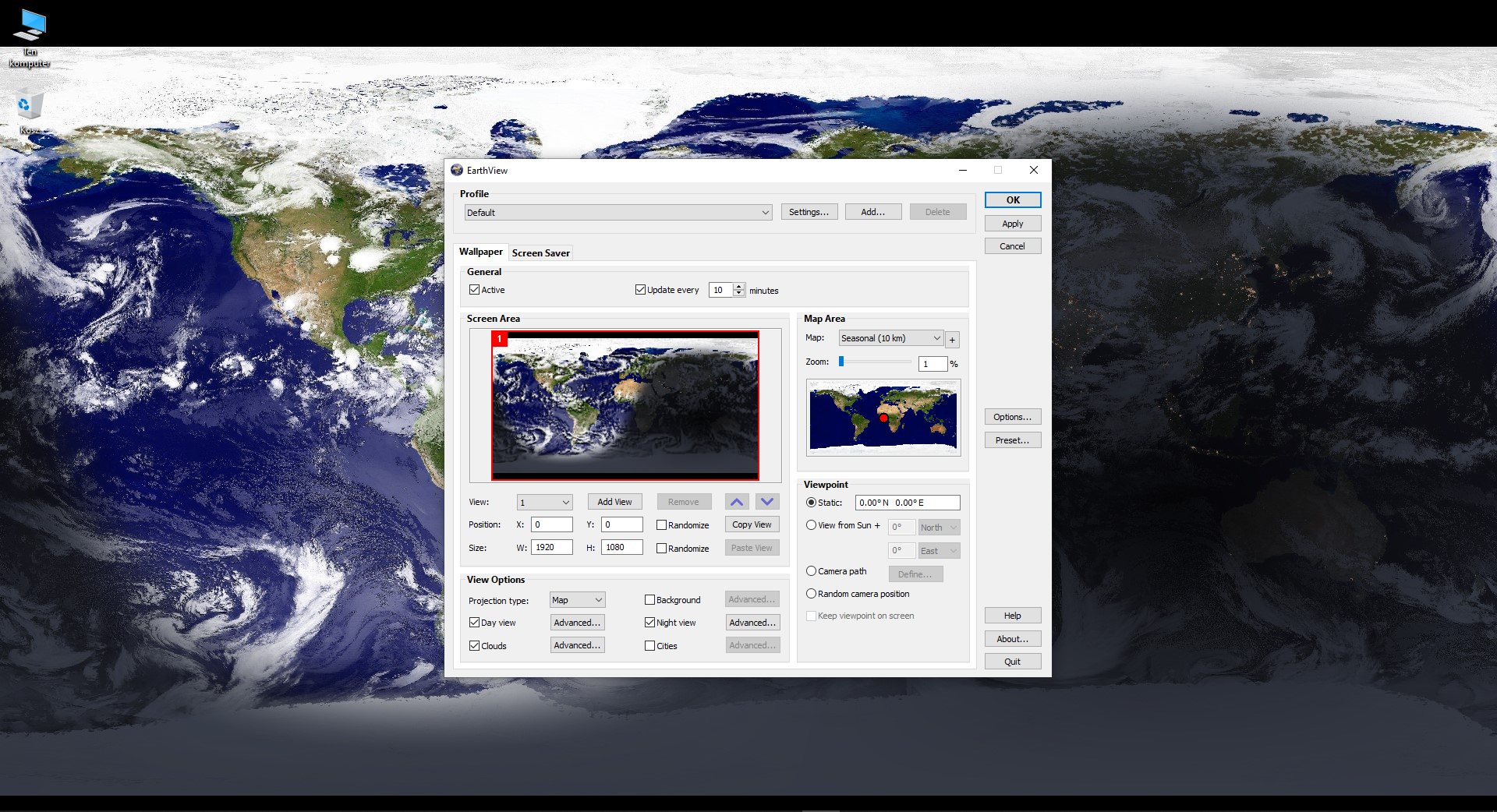Click the Zoom percent input field
The height and width of the screenshot is (812, 1497).
coord(933,364)
